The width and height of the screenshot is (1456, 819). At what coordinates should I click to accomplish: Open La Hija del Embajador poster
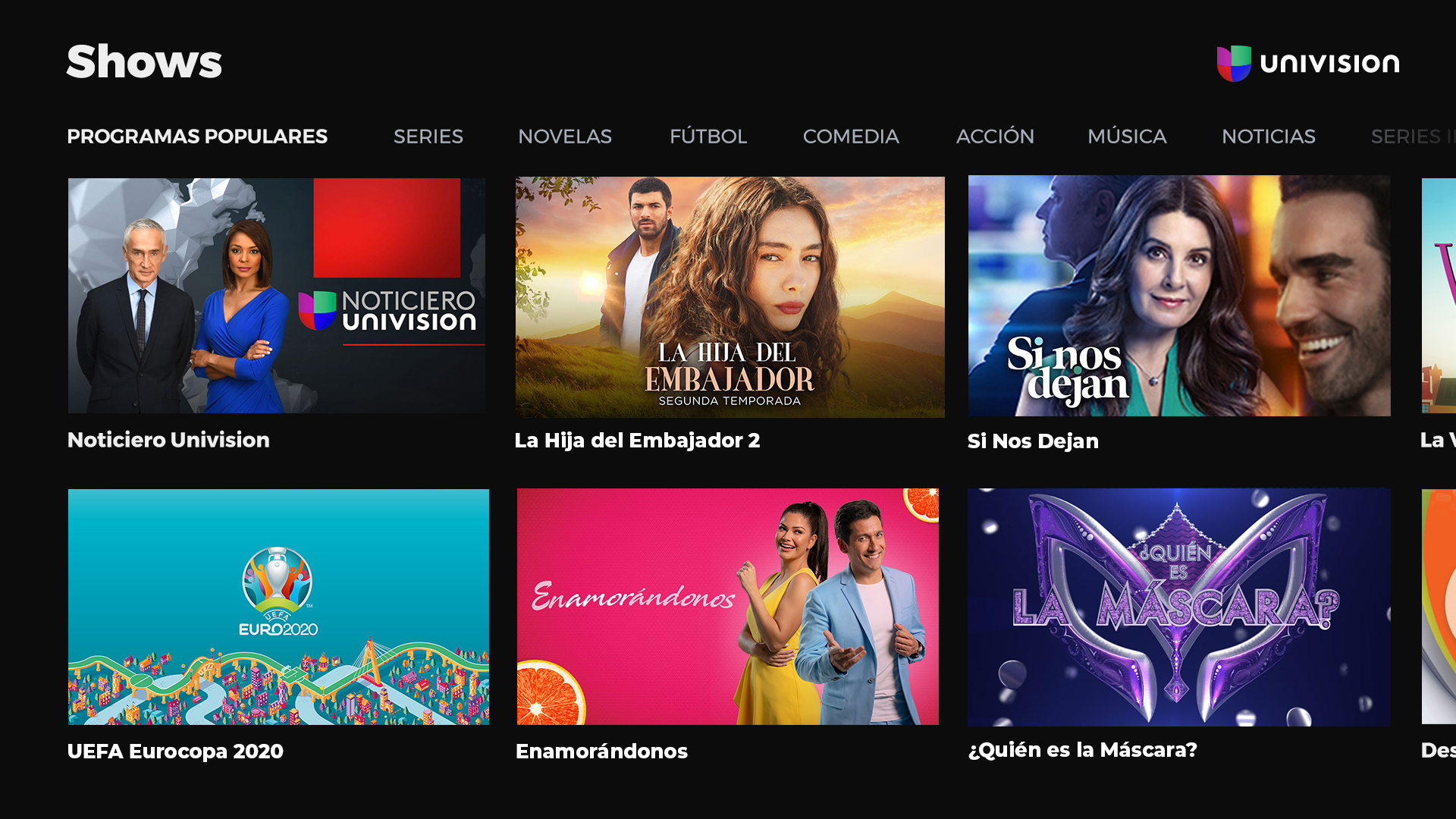730,297
